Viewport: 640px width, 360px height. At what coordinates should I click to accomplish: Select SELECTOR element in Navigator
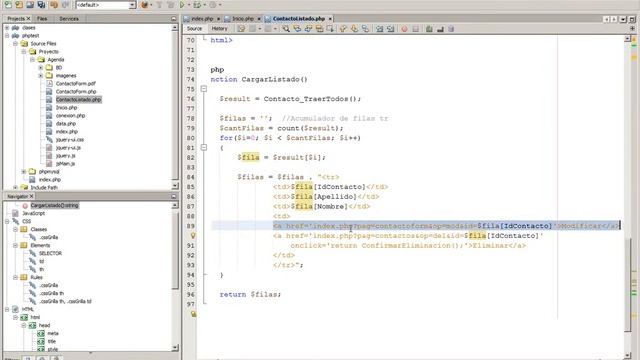pyautogui.click(x=50, y=253)
